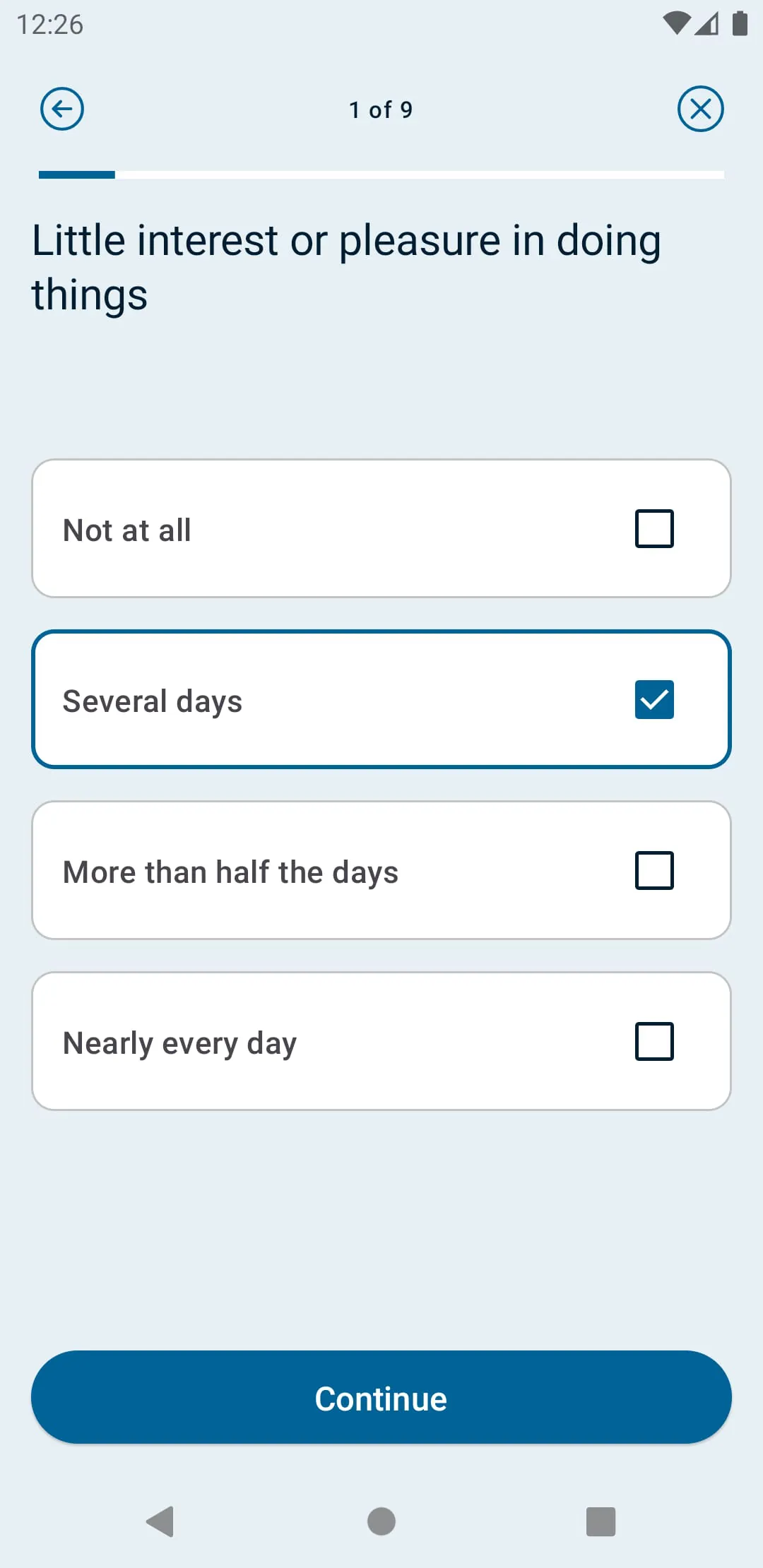Tap the question text about little interest
763x1568 pixels.
coord(348,266)
